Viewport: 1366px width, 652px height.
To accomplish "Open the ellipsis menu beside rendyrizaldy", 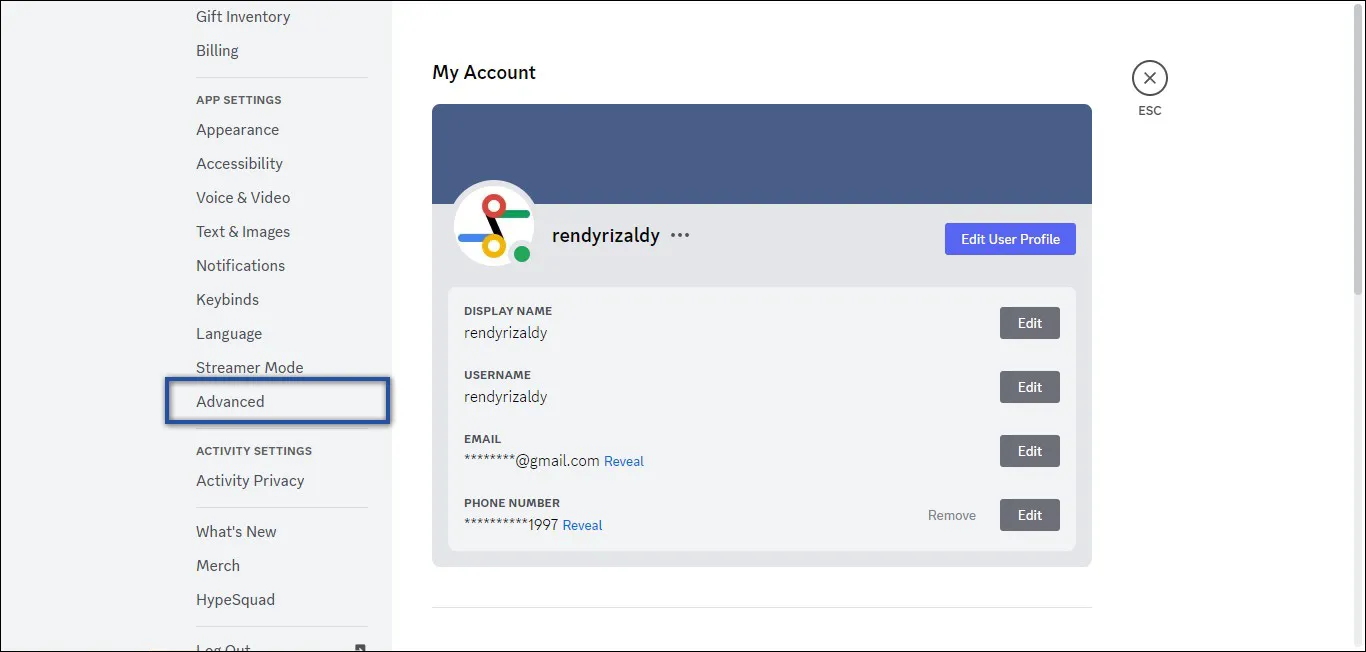I will [x=680, y=235].
